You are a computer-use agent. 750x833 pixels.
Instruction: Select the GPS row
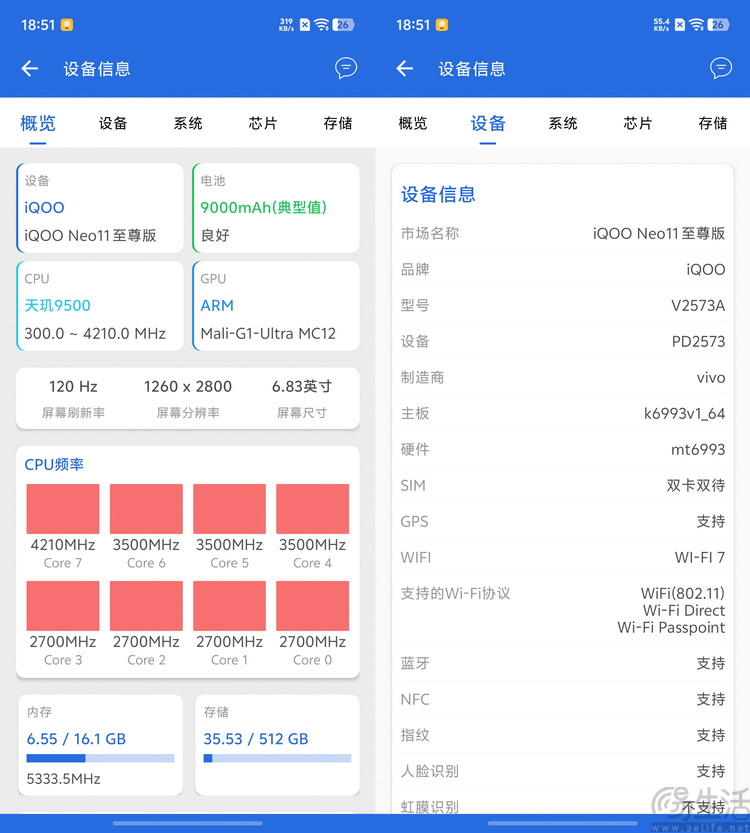tap(562, 521)
